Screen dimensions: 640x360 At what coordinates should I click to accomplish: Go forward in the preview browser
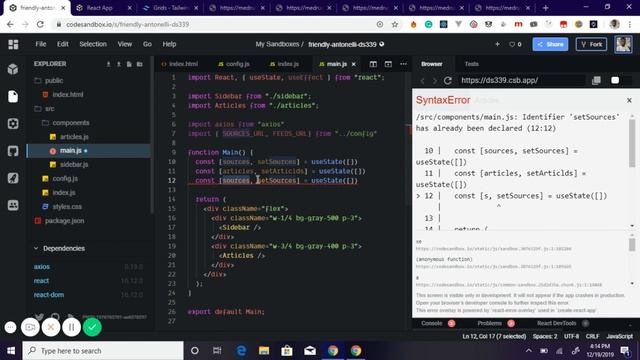pyautogui.click(x=434, y=80)
